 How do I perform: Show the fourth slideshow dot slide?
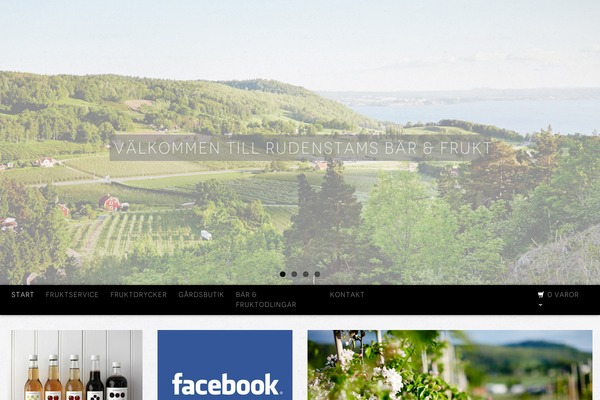click(x=317, y=274)
